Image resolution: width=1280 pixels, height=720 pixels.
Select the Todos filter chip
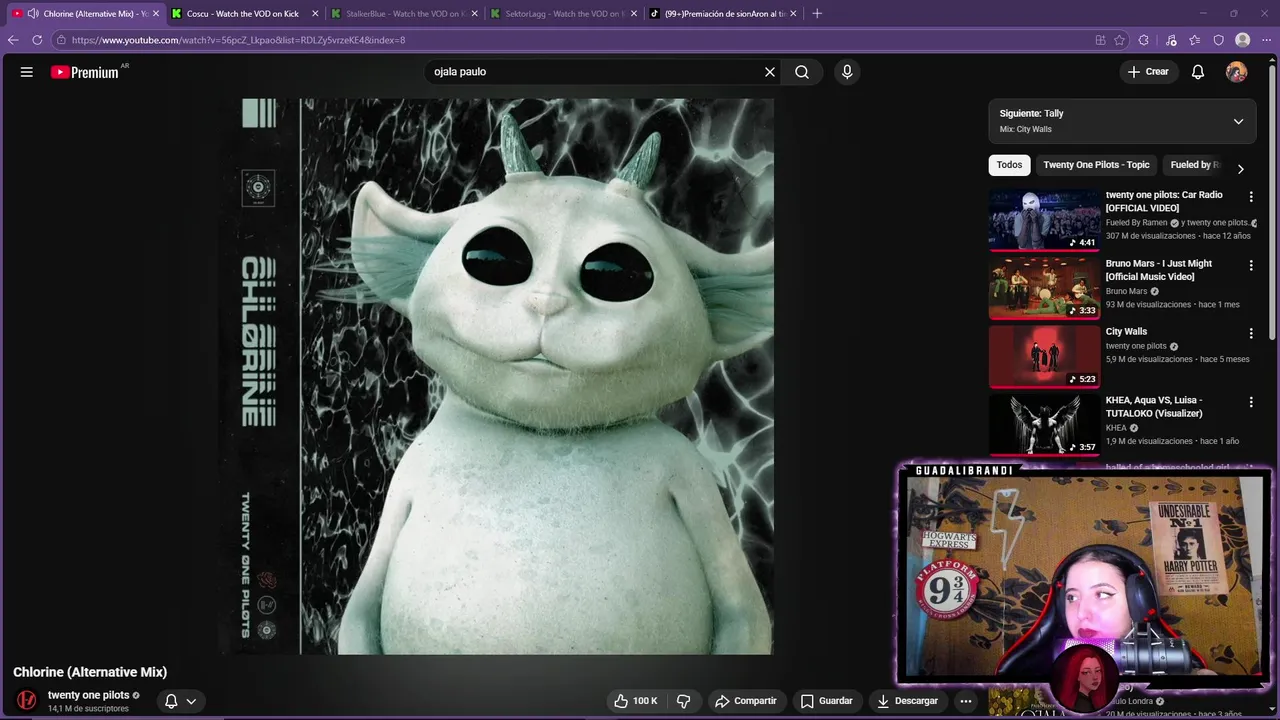1009,165
